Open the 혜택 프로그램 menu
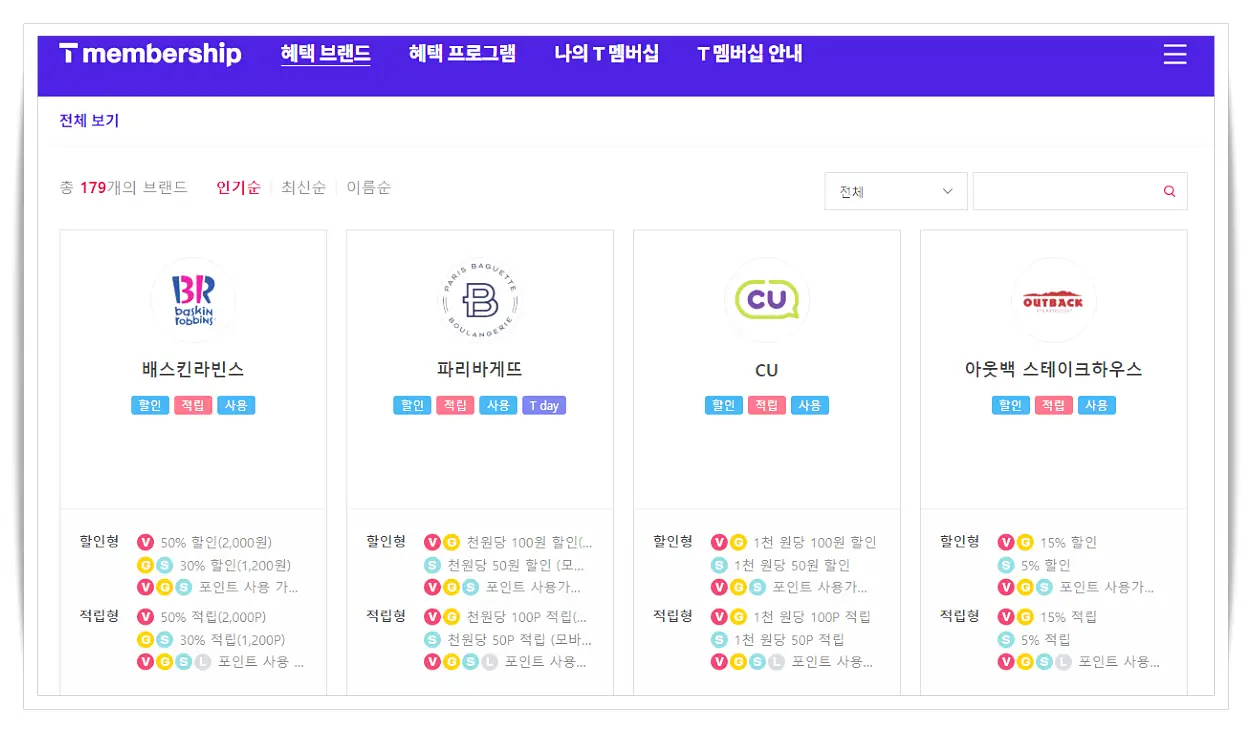 click(x=460, y=53)
